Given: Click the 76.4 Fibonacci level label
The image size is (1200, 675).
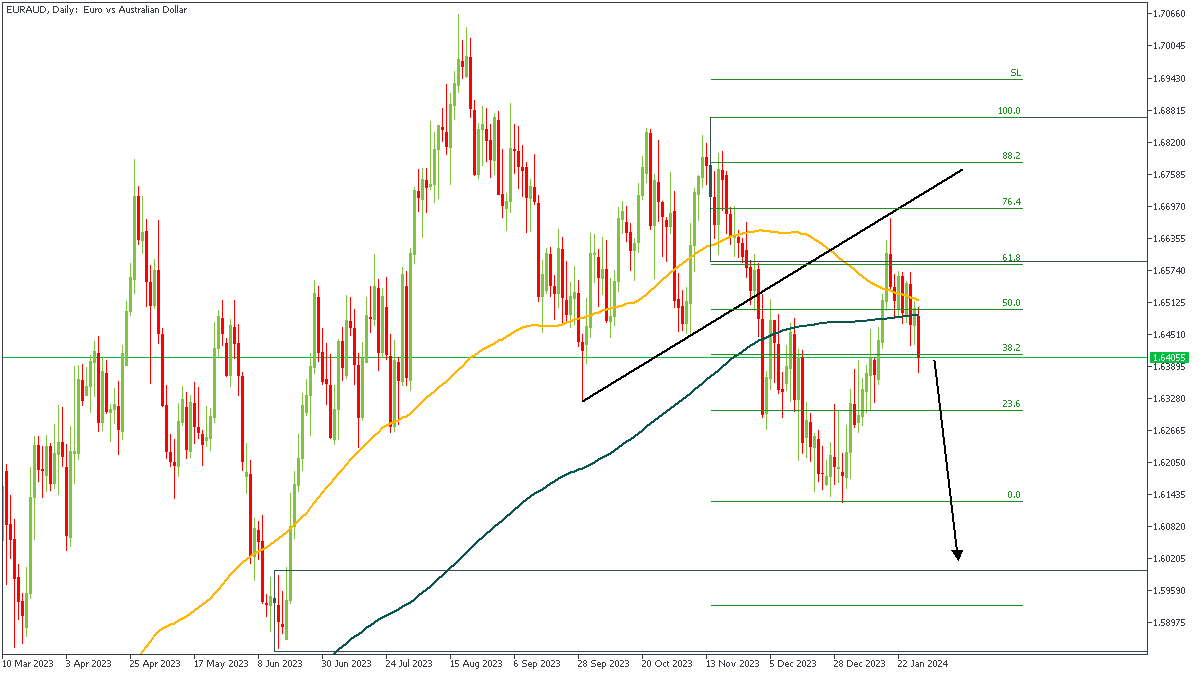Looking at the screenshot, I should coord(1010,203).
